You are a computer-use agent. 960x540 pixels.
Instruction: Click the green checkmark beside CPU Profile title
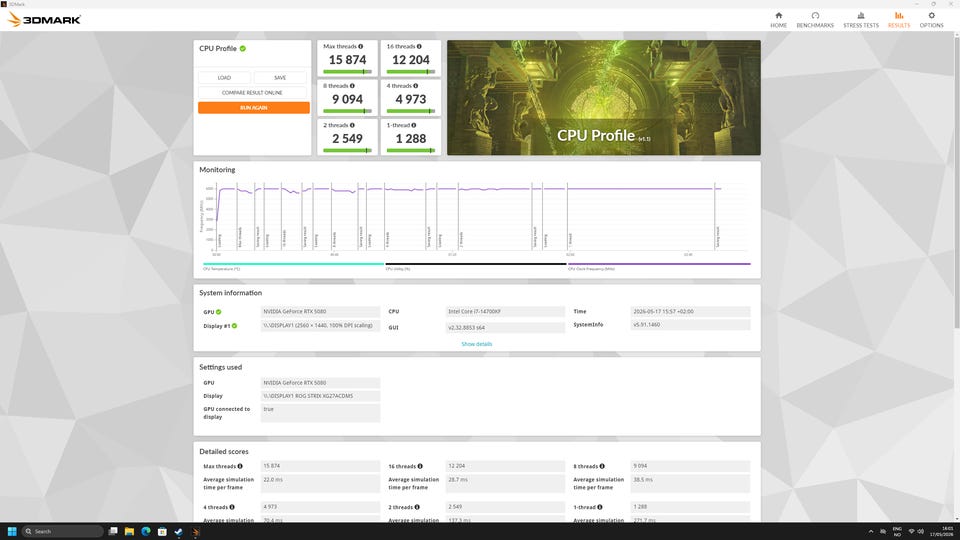point(242,48)
